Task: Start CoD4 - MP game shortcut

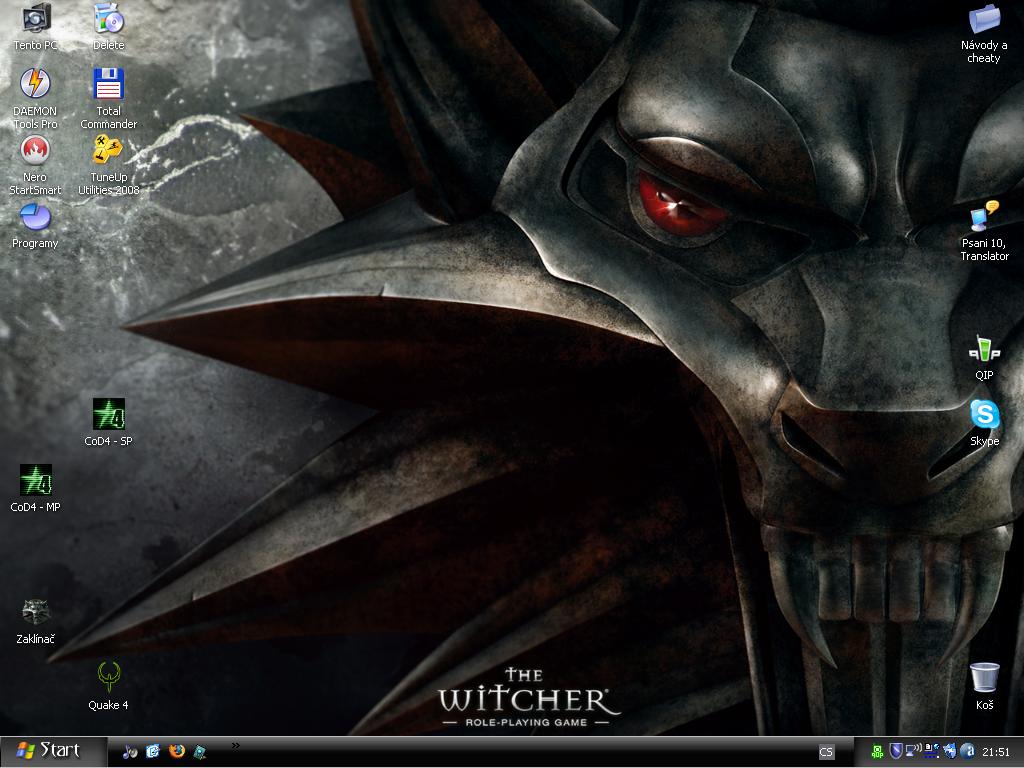Action: pos(35,488)
